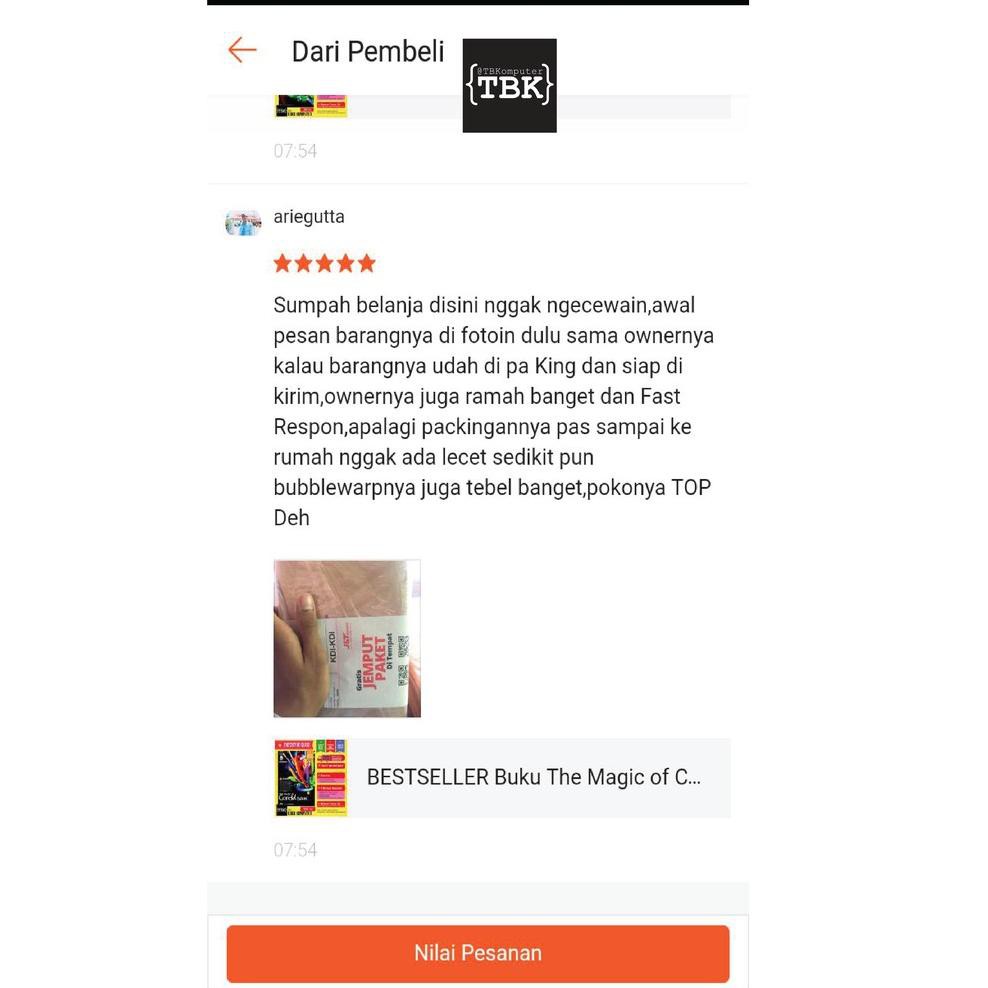Open the Magic of Corel book thumbnail
The width and height of the screenshot is (988, 988).
311,778
